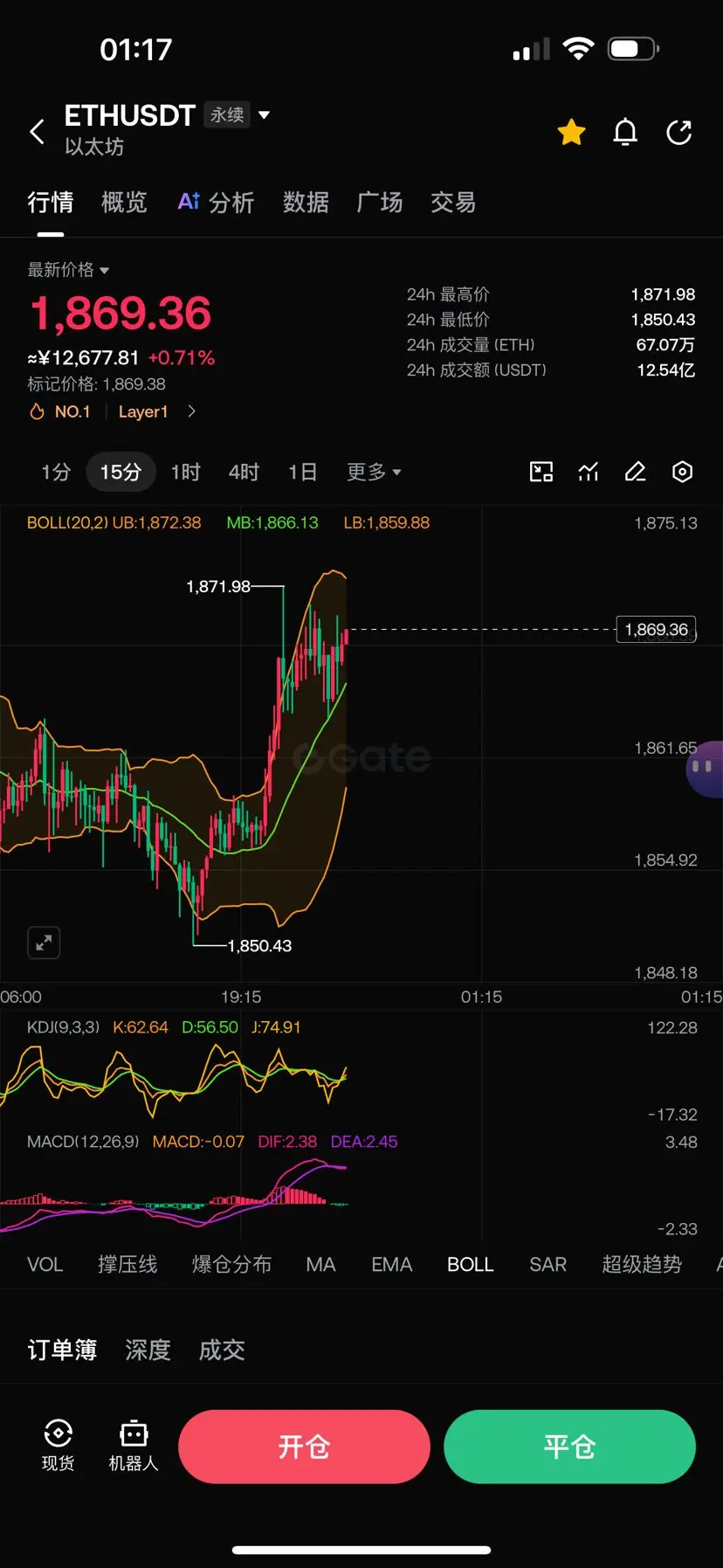Image resolution: width=723 pixels, height=1568 pixels.
Task: Tap the 24h 成交量 value 67.07万
Action: coord(665,345)
